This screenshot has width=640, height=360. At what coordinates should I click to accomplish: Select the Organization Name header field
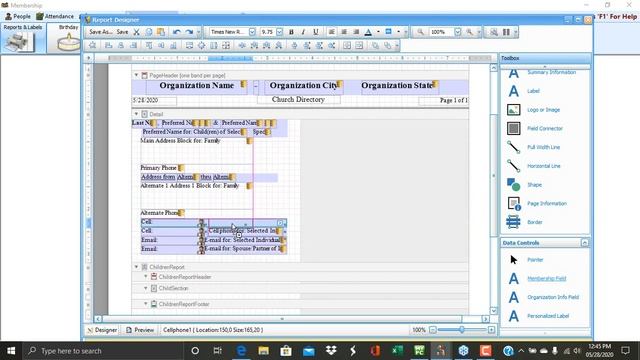pyautogui.click(x=196, y=86)
